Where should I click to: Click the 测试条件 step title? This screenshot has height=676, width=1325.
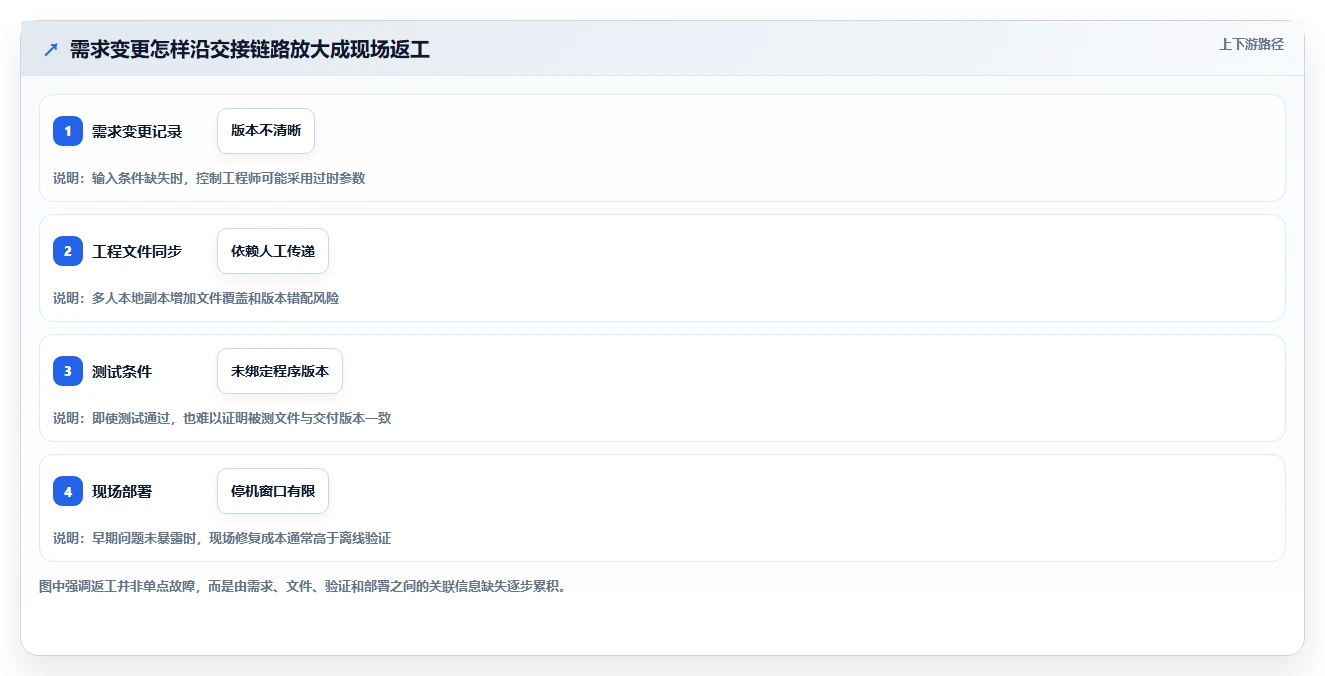[x=122, y=371]
